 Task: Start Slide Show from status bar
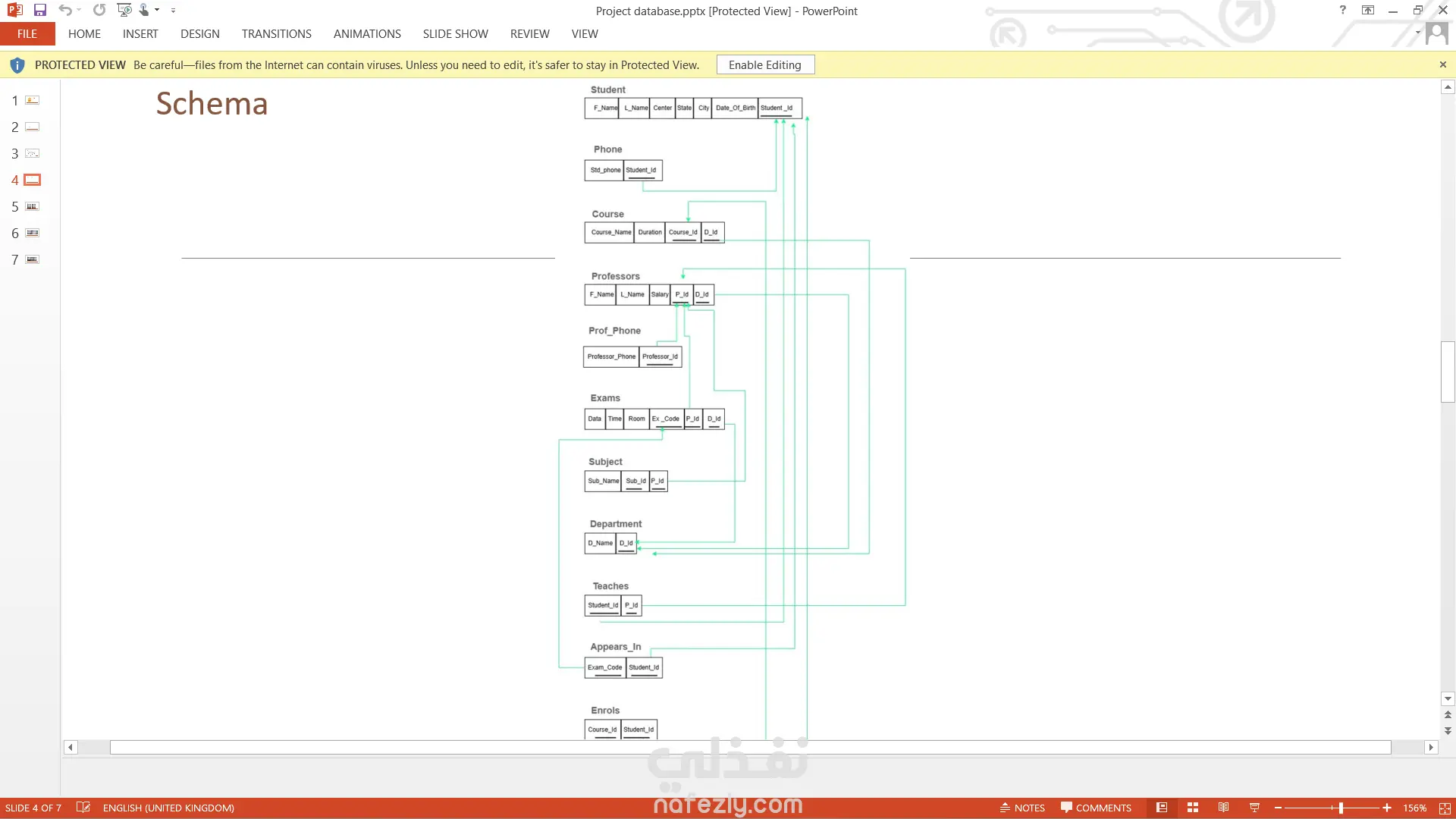[1254, 808]
